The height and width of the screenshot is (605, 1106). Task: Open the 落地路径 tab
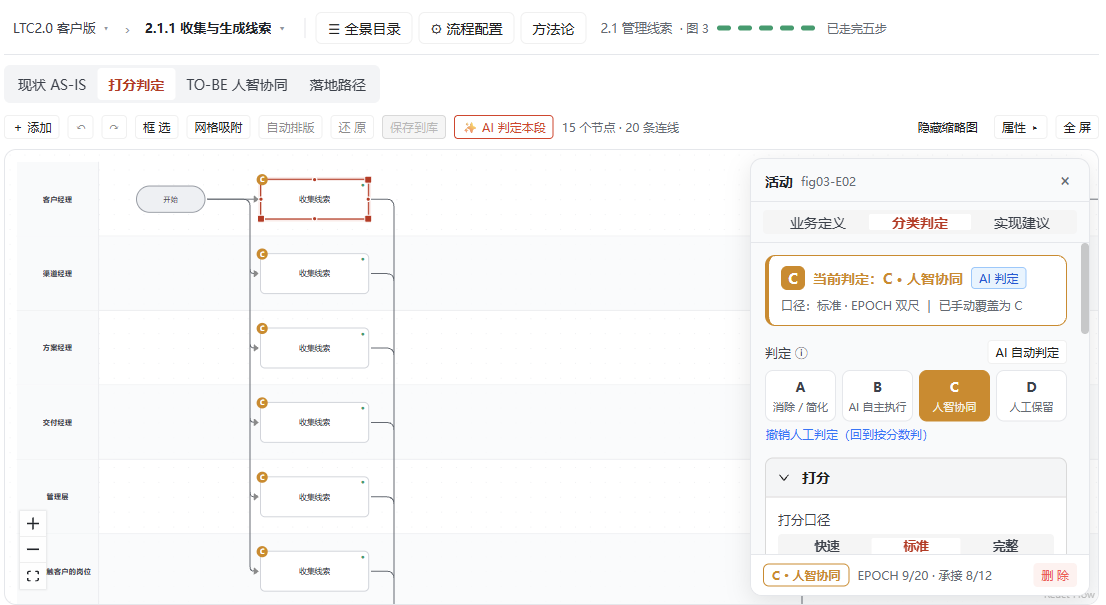[x=338, y=85]
